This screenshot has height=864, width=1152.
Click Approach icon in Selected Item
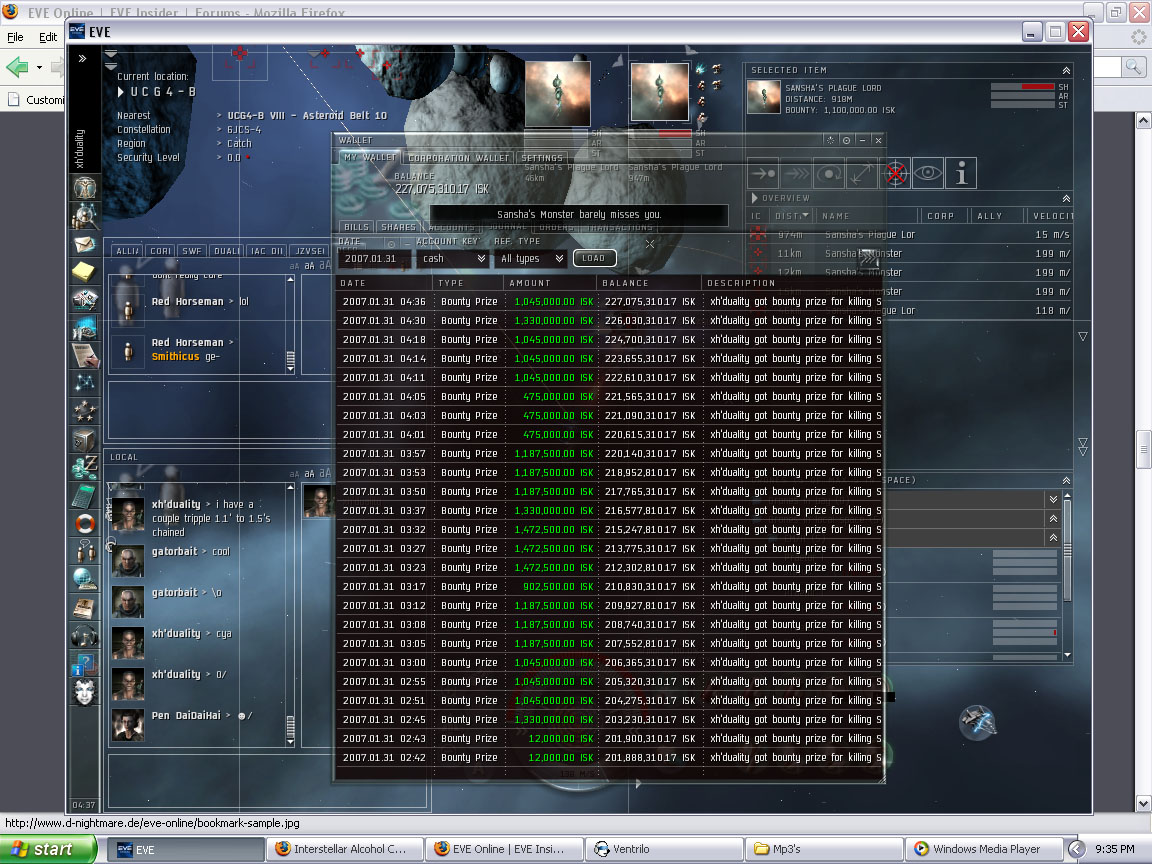click(763, 173)
